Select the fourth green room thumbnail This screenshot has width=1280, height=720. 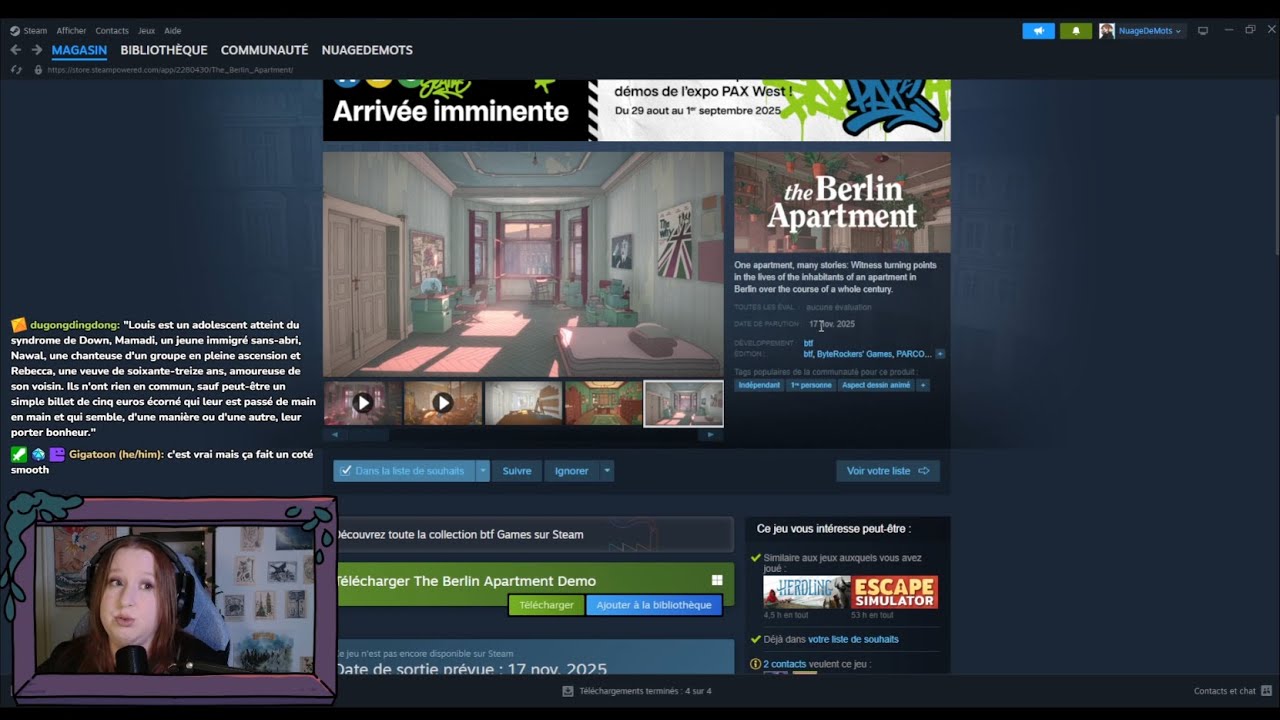pyautogui.click(x=603, y=403)
